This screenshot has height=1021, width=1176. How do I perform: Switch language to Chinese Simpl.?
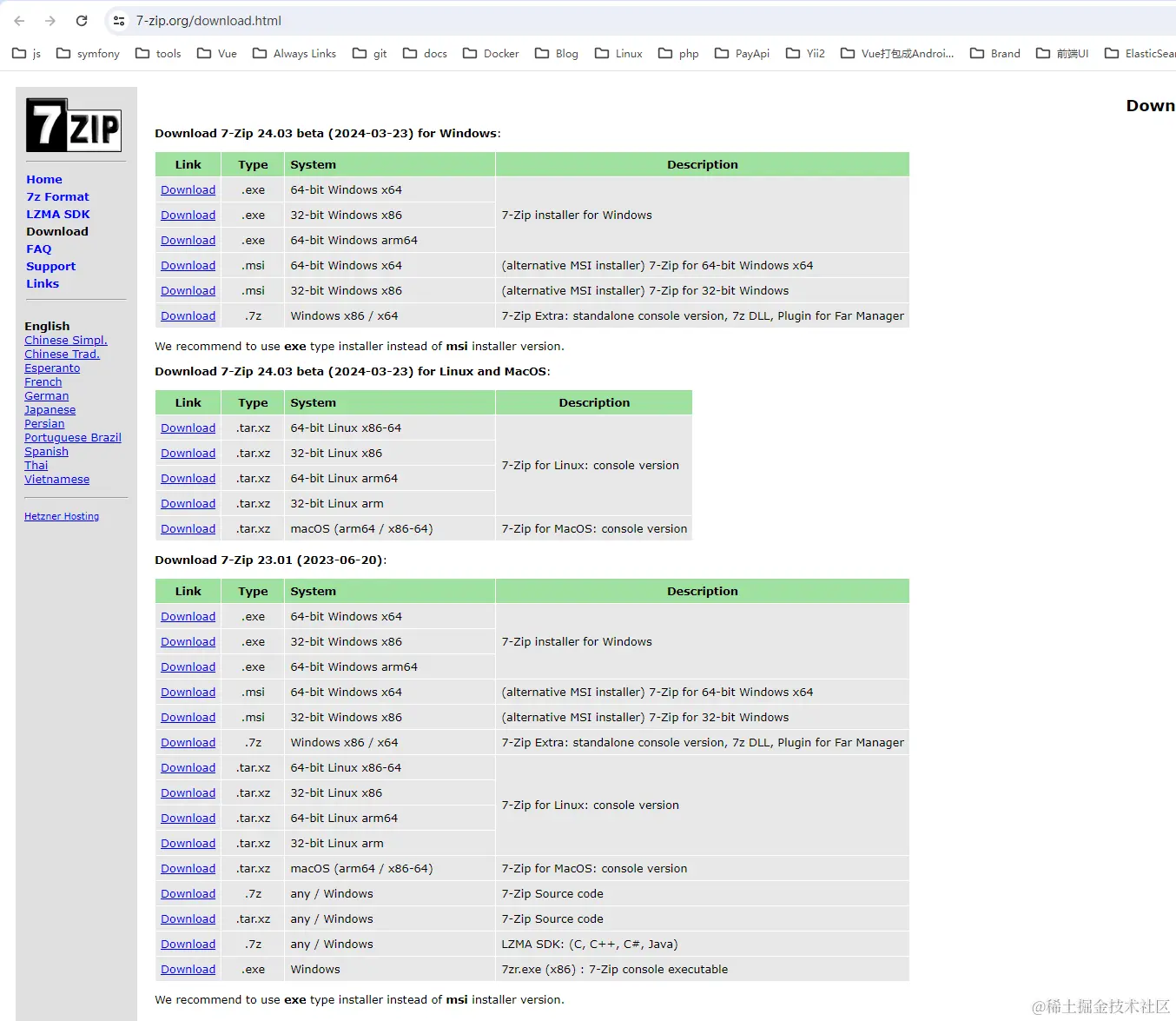[x=66, y=341]
